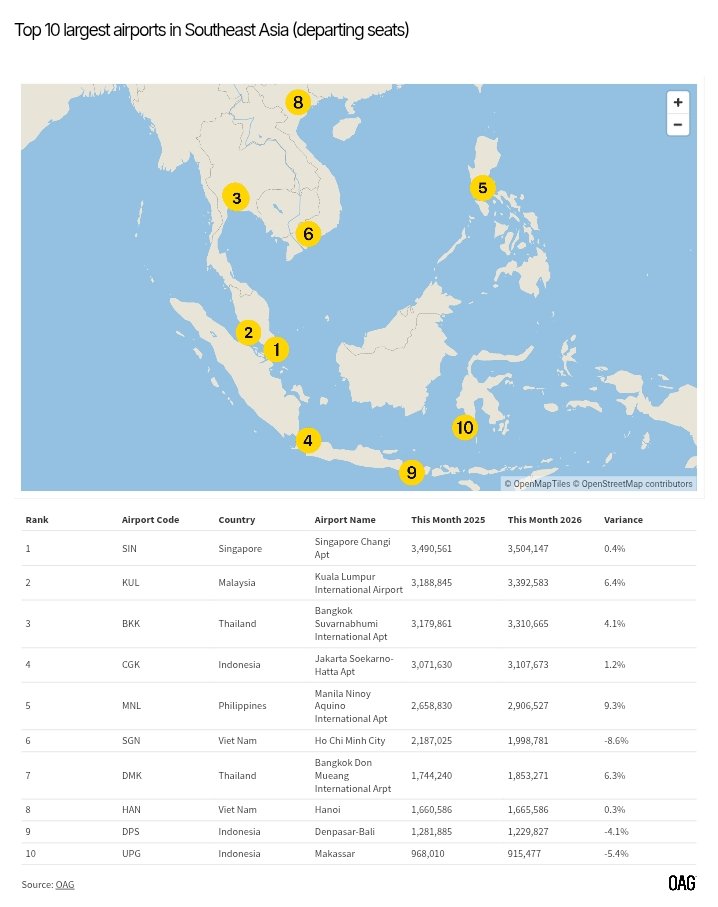Click the 3,504,147 seats value

tap(528, 548)
